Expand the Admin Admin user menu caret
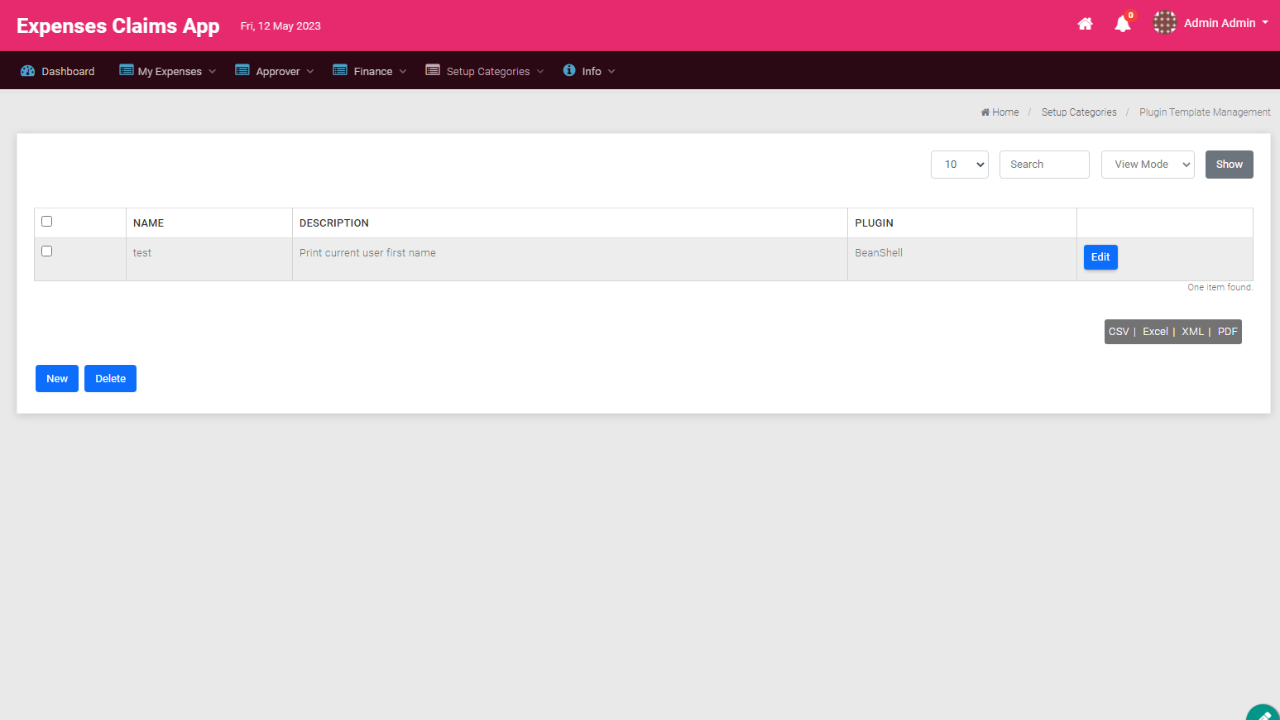Screen dimensions: 1280x720 click(x=1266, y=23)
